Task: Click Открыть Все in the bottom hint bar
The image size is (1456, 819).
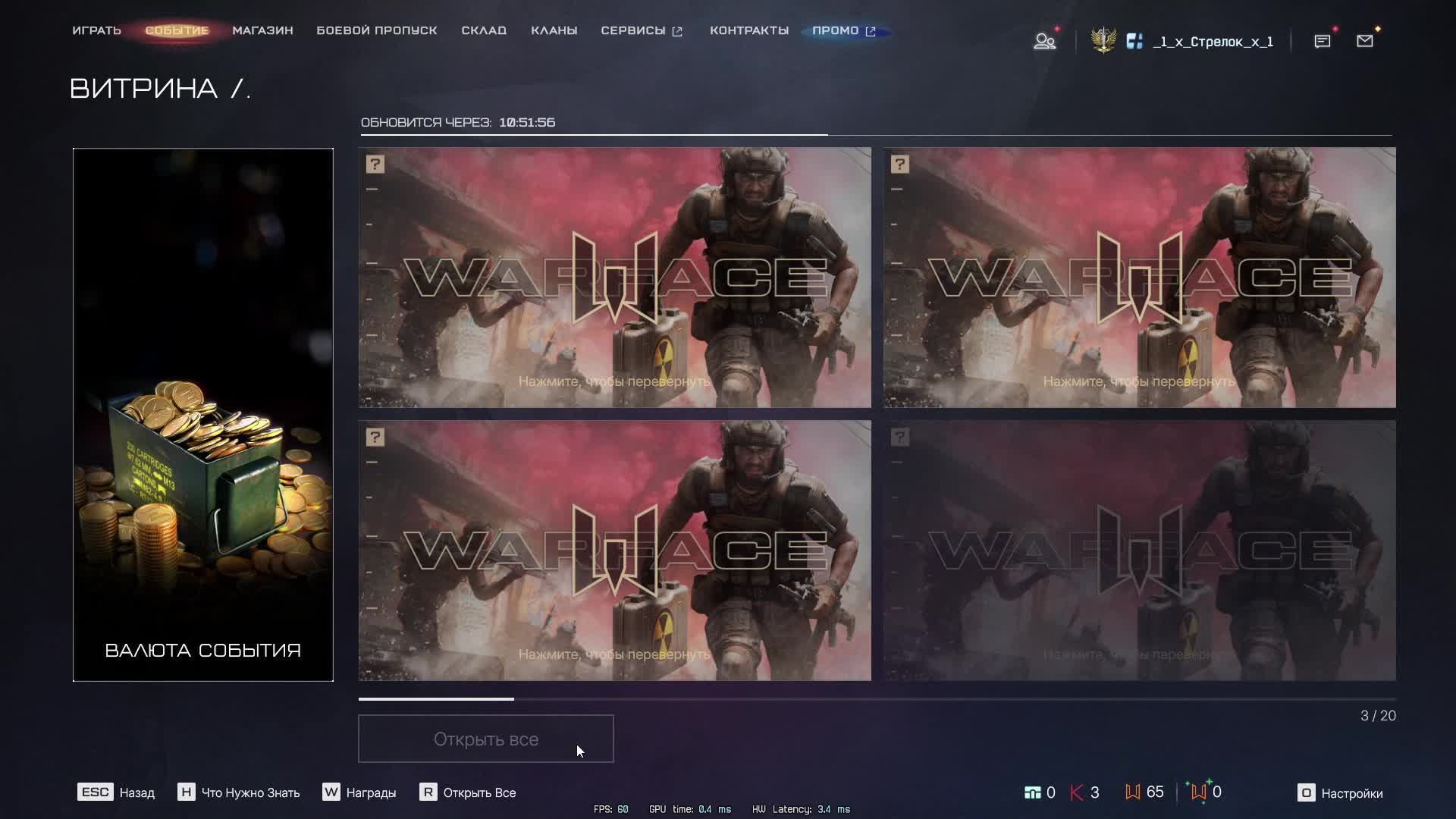Action: click(479, 792)
